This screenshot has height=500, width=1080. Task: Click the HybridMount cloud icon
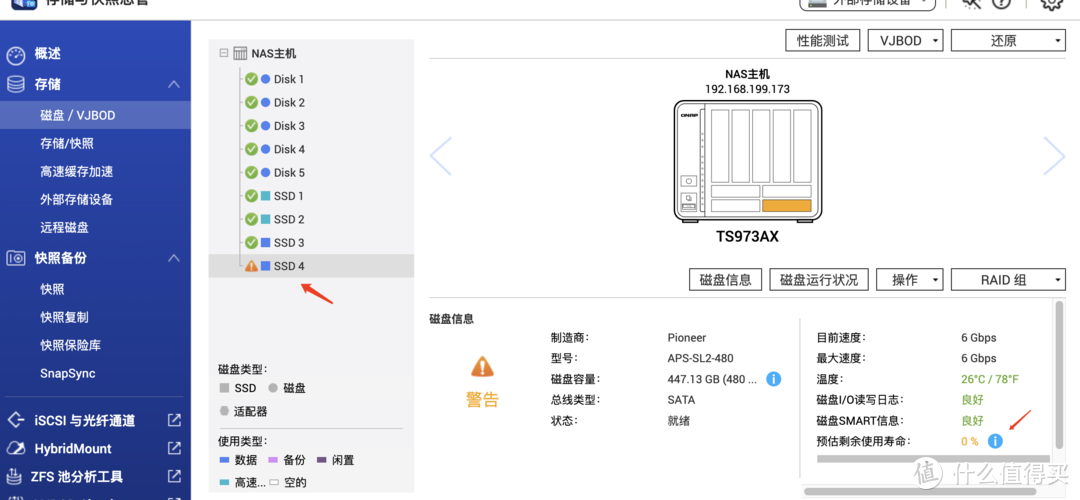[x=16, y=448]
